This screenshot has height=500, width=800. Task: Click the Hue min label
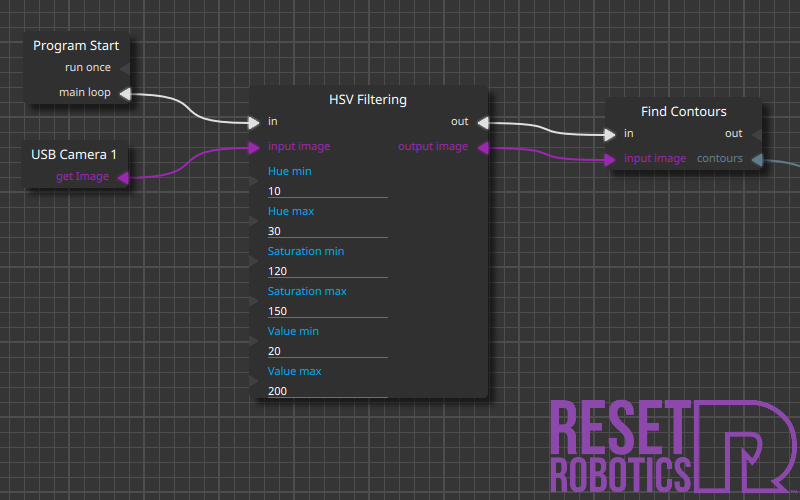(x=289, y=171)
